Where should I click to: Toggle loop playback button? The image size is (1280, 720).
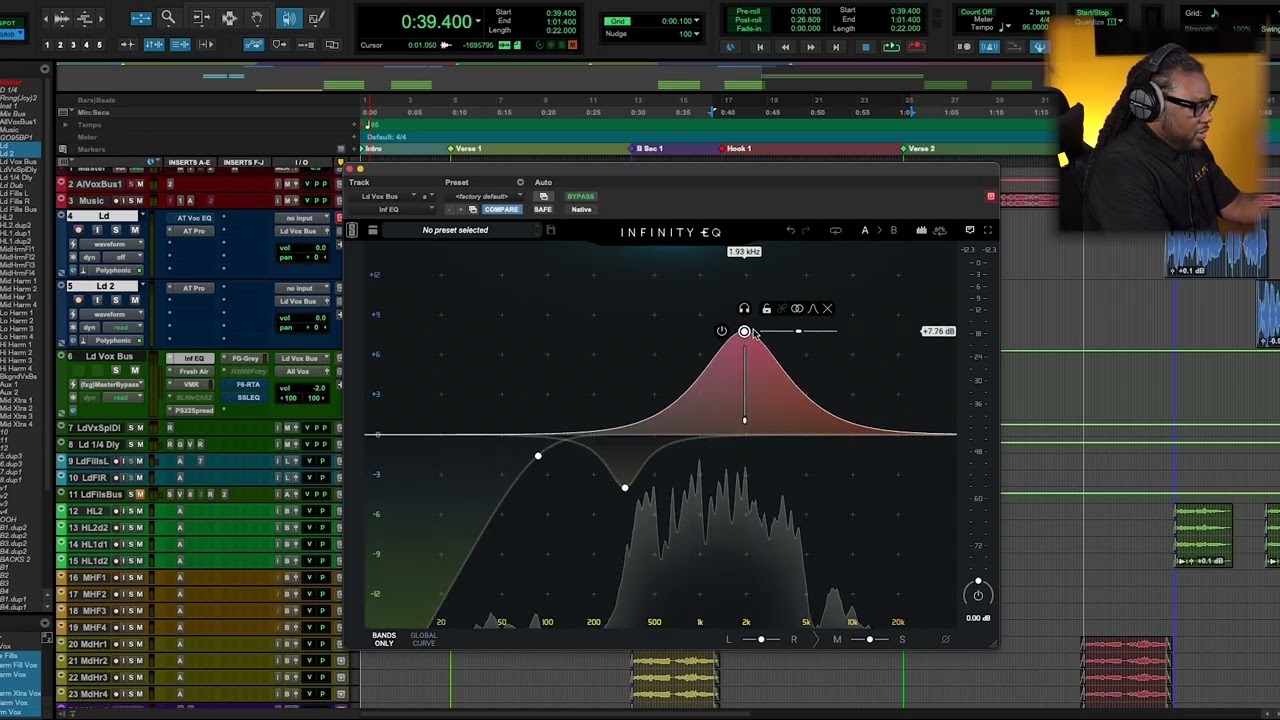(892, 47)
